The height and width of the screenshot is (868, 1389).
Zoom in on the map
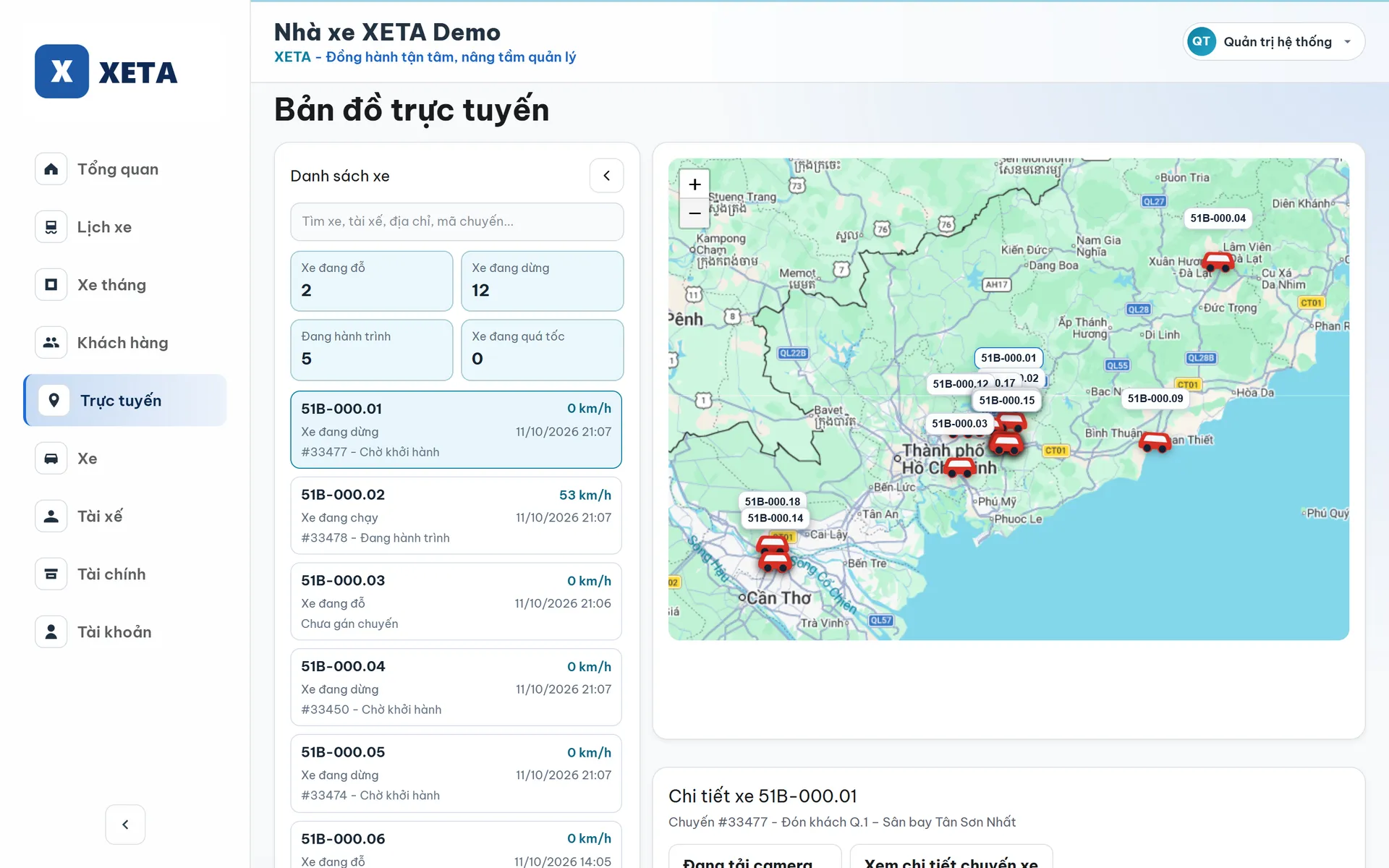pos(694,184)
